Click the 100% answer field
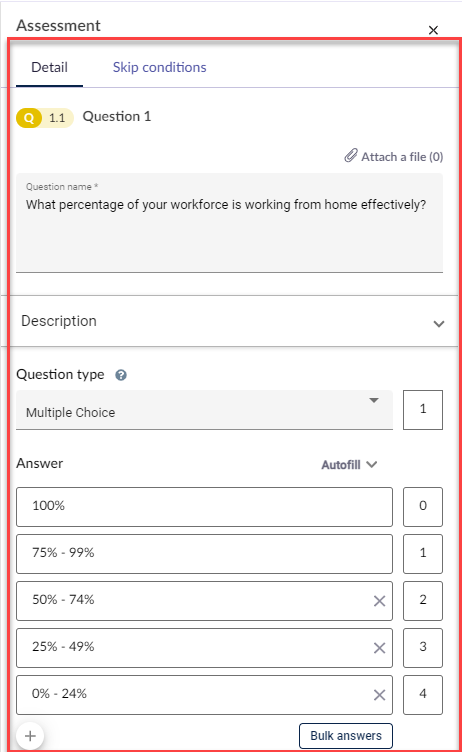This screenshot has height=752, width=462. [204, 507]
